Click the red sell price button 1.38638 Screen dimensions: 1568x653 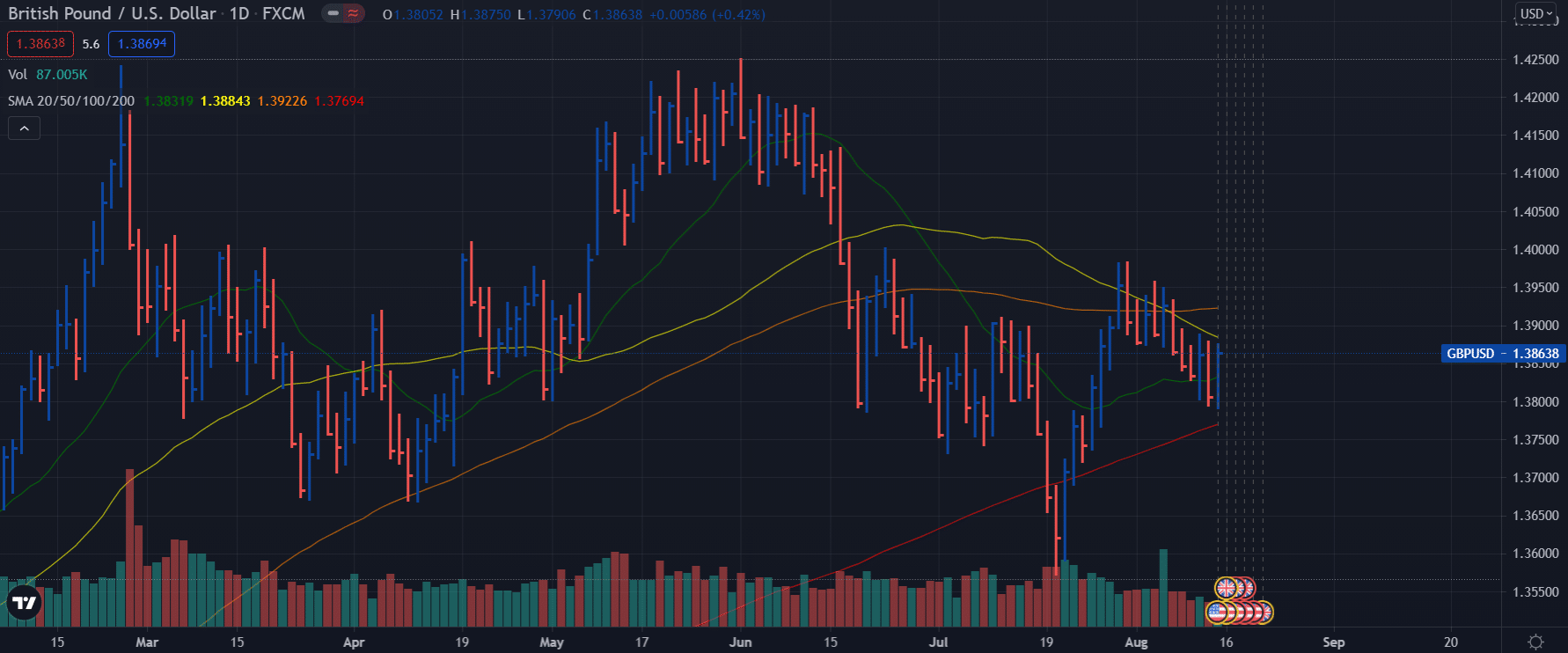[40, 44]
